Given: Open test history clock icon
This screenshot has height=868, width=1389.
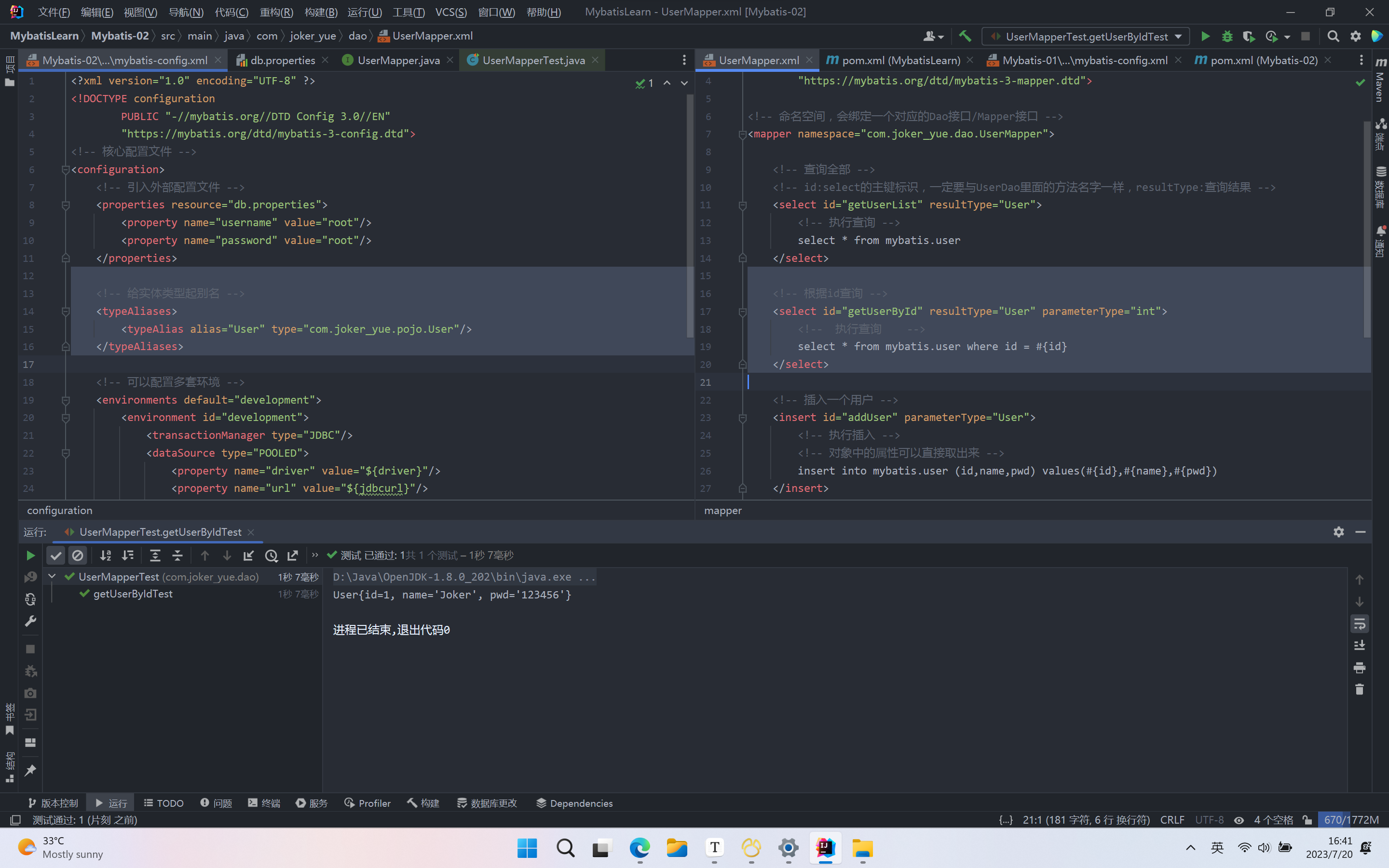Looking at the screenshot, I should pyautogui.click(x=271, y=555).
